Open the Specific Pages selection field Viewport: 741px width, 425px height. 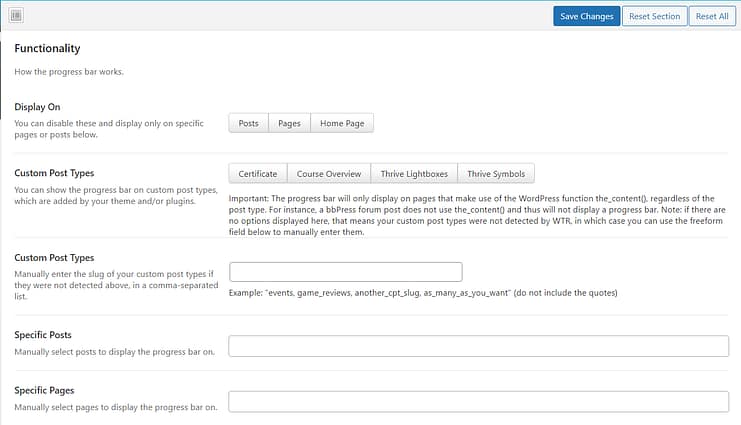478,401
